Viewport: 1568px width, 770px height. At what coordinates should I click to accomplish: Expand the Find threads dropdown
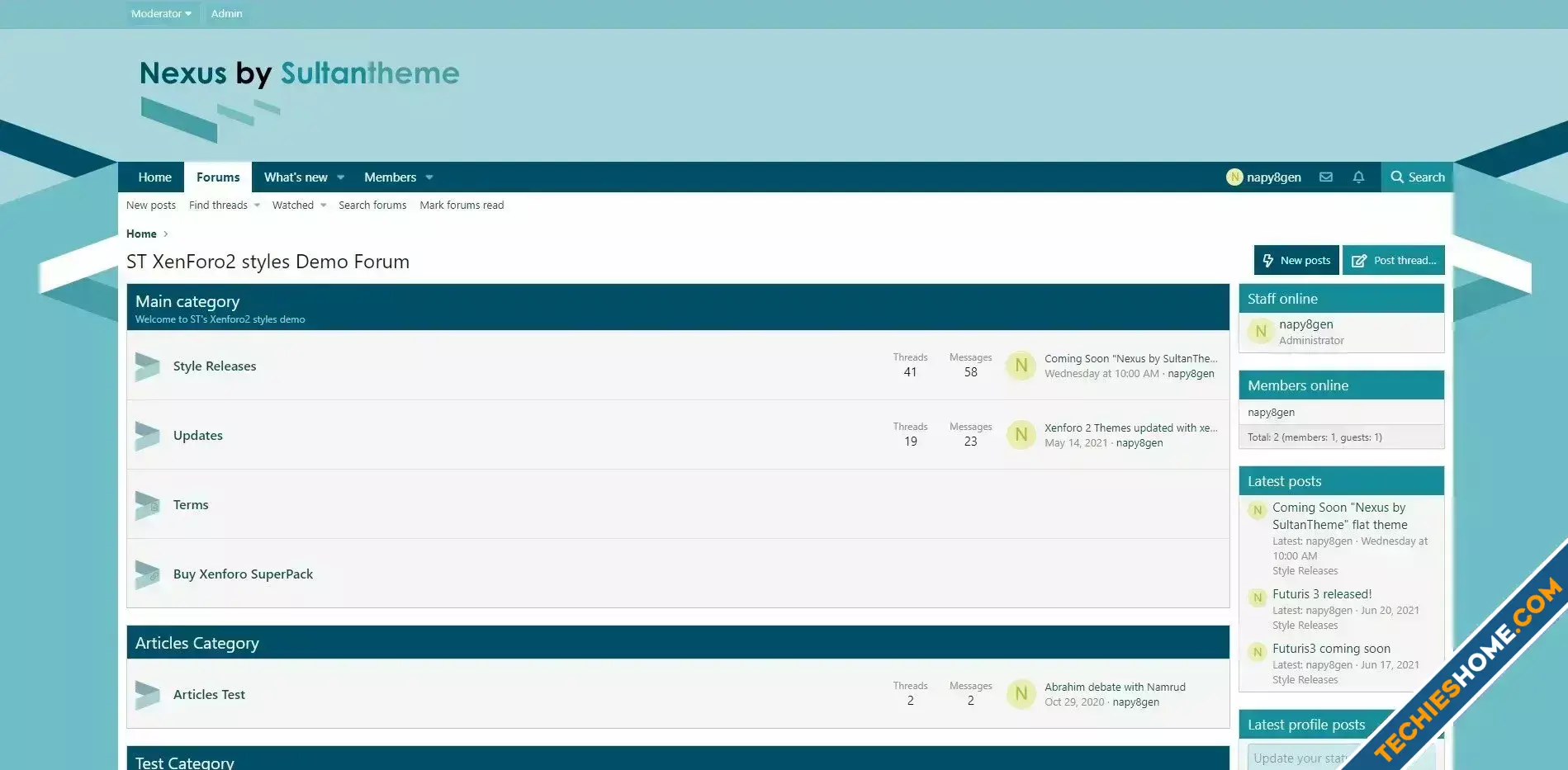(257, 205)
